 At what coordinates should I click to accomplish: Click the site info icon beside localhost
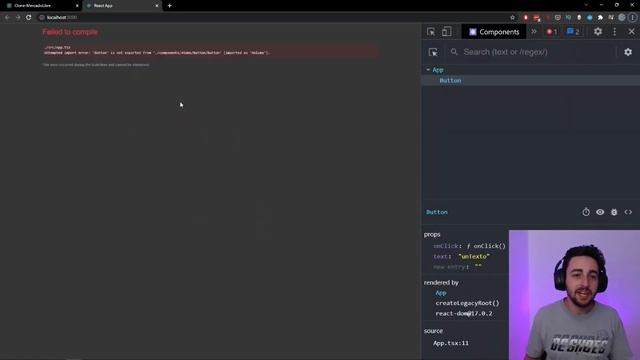pos(42,17)
